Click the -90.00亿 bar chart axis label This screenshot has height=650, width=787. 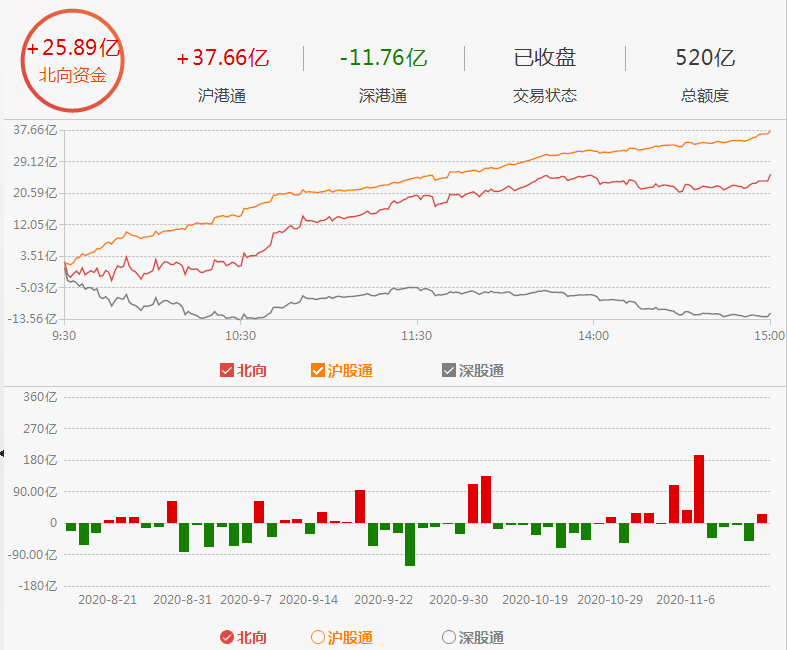[x=33, y=555]
